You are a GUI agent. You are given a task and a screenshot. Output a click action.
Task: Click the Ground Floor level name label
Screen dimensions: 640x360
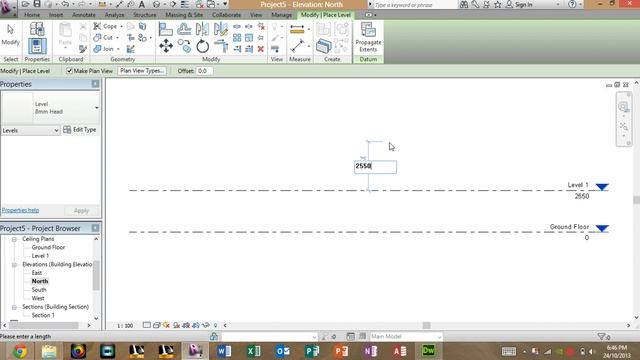(x=569, y=227)
